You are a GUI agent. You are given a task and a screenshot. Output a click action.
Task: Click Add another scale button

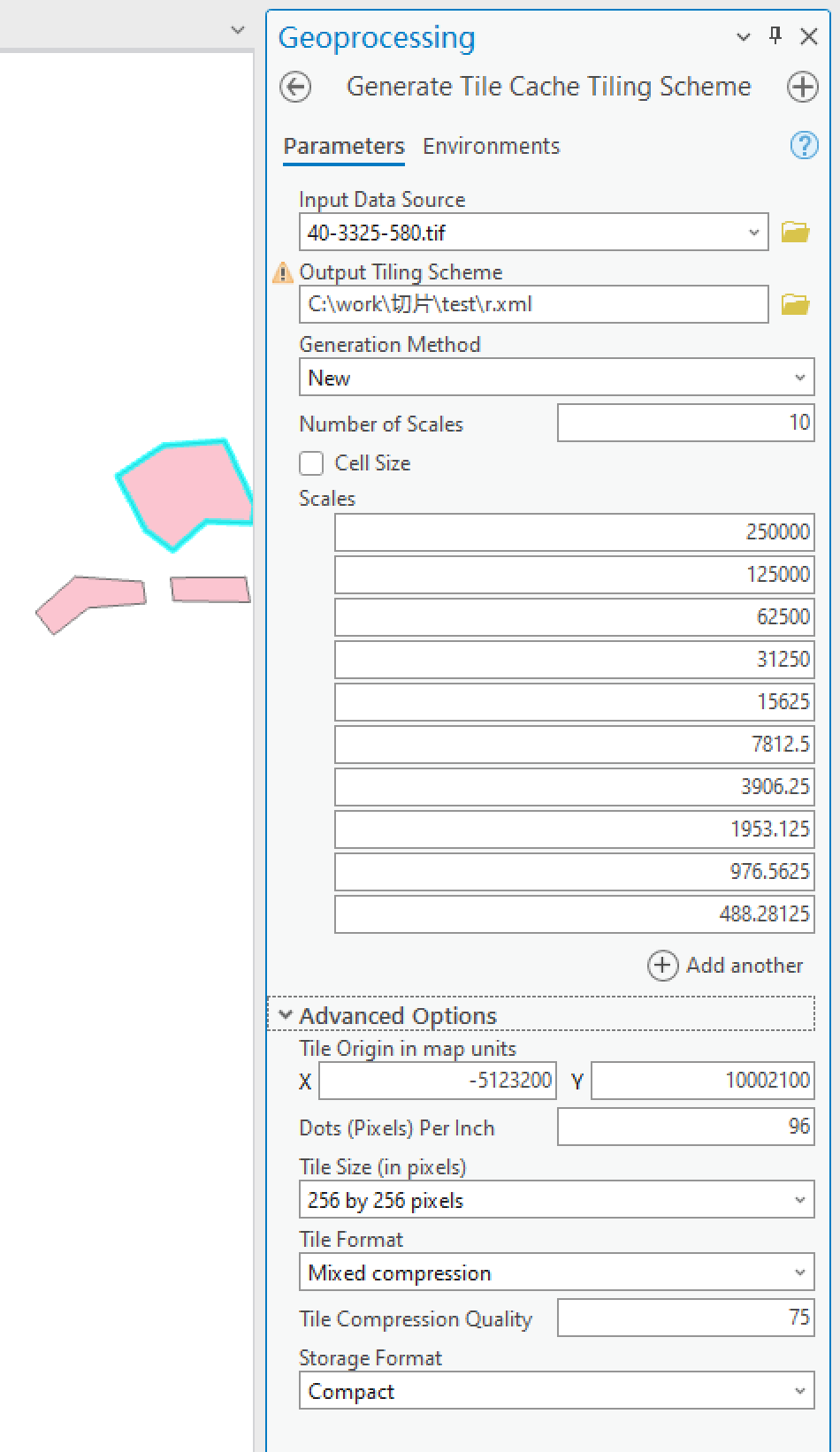pyautogui.click(x=726, y=966)
